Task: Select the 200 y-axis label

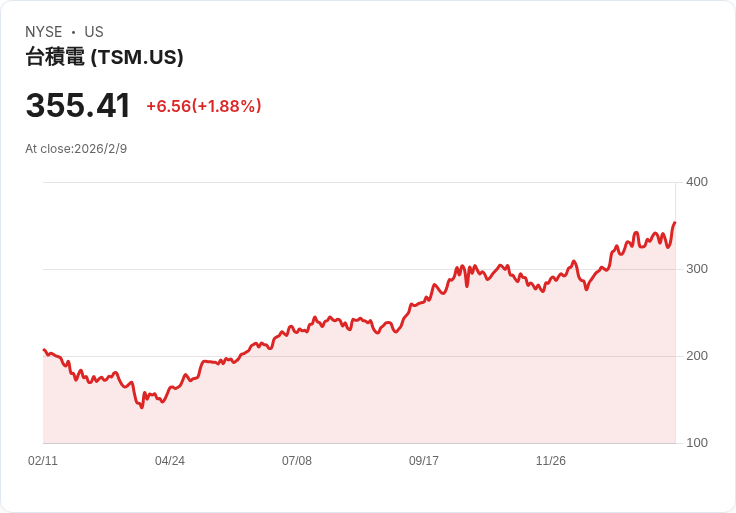Action: (697, 356)
